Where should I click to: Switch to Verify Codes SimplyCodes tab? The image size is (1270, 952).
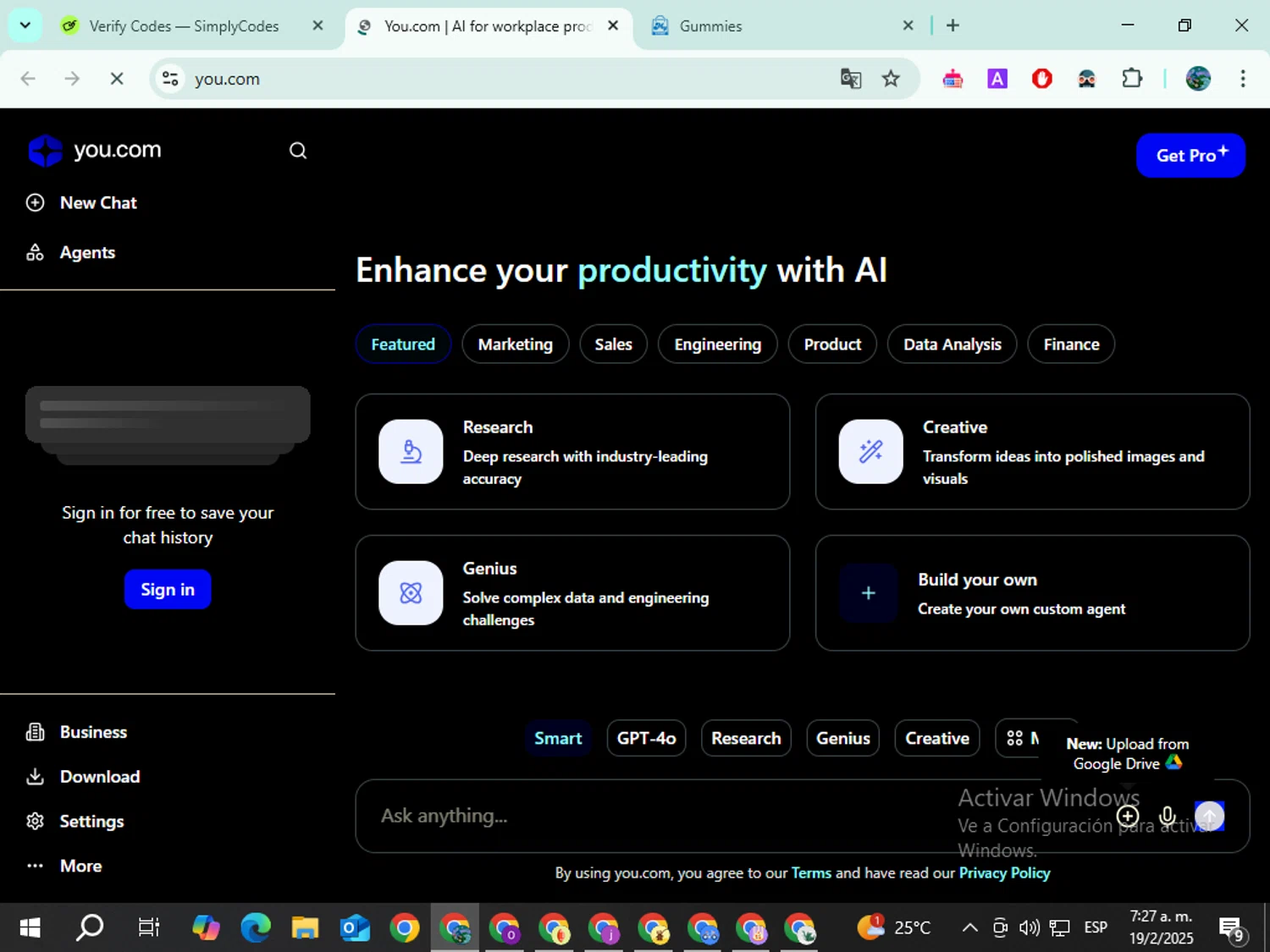[182, 26]
